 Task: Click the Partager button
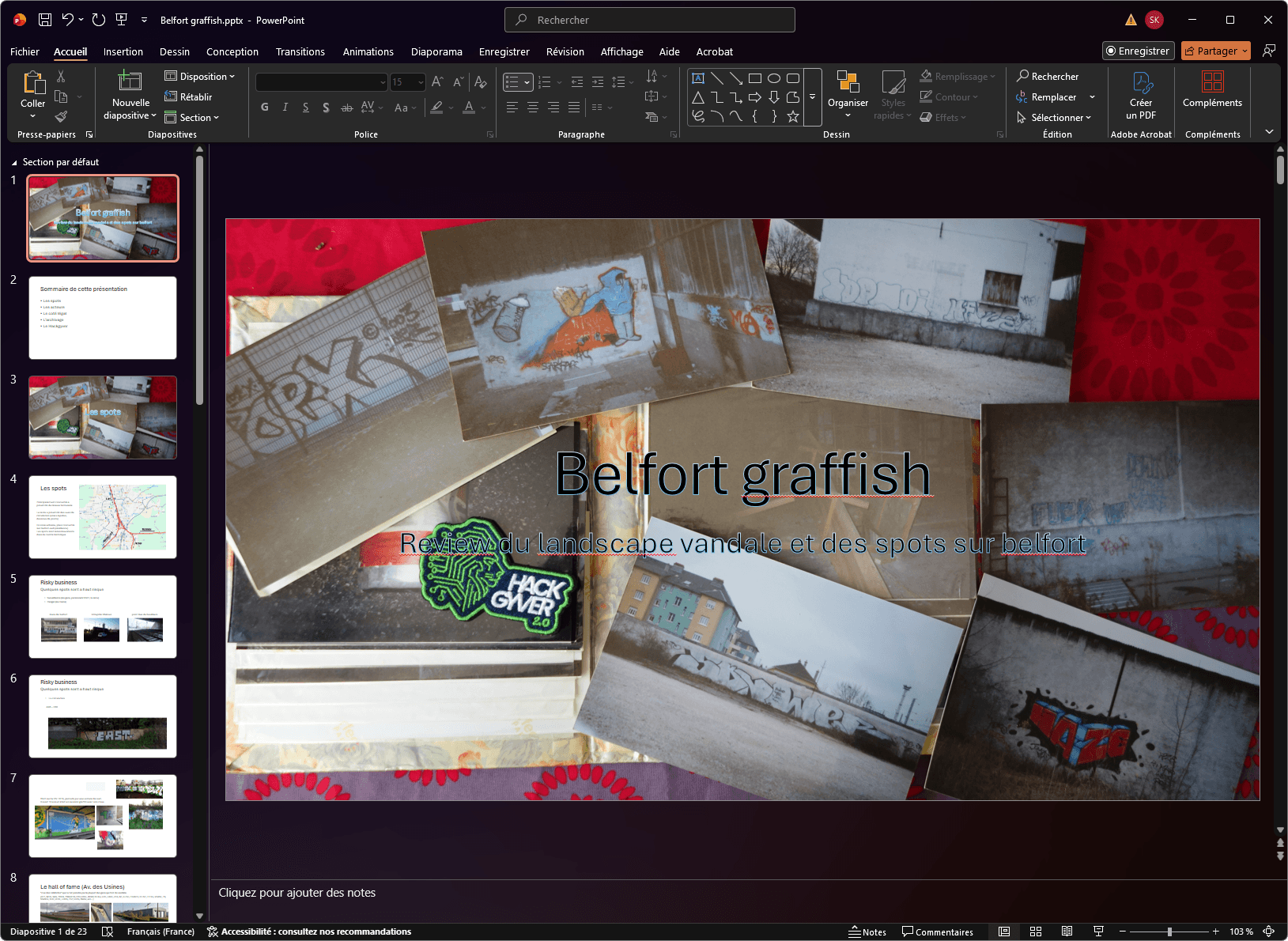coord(1215,50)
